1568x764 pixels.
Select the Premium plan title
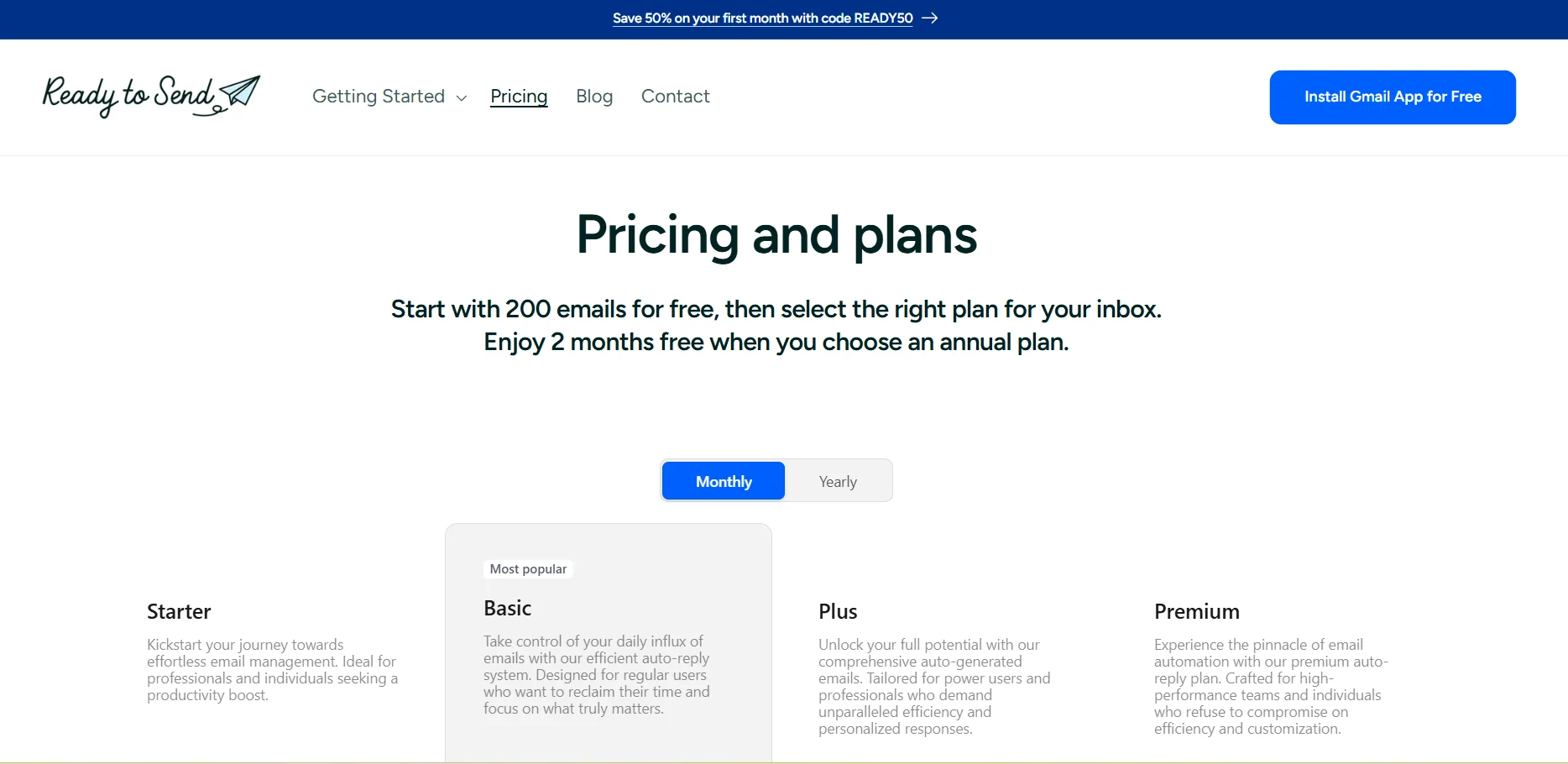(x=1196, y=611)
